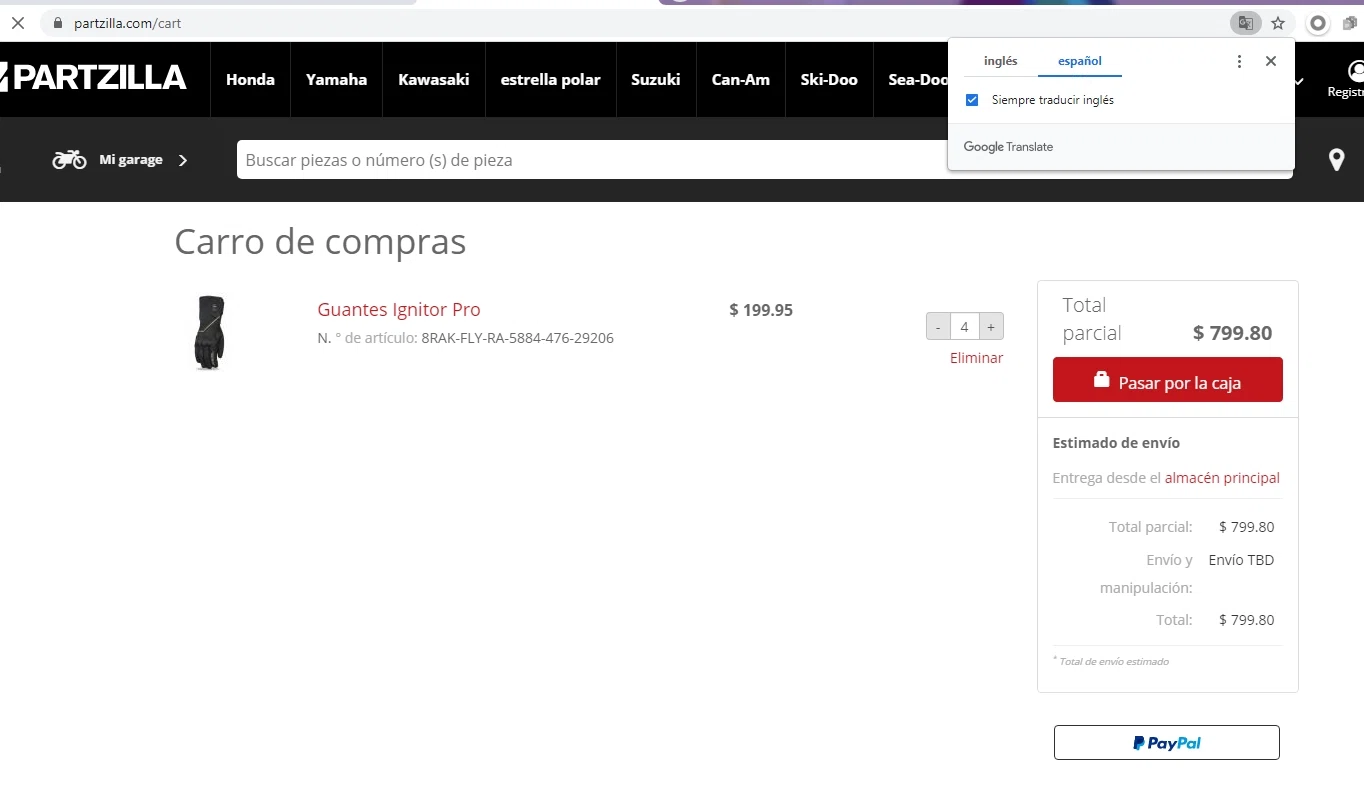The width and height of the screenshot is (1364, 808).
Task: Click the Partzilla logo
Action: point(93,77)
